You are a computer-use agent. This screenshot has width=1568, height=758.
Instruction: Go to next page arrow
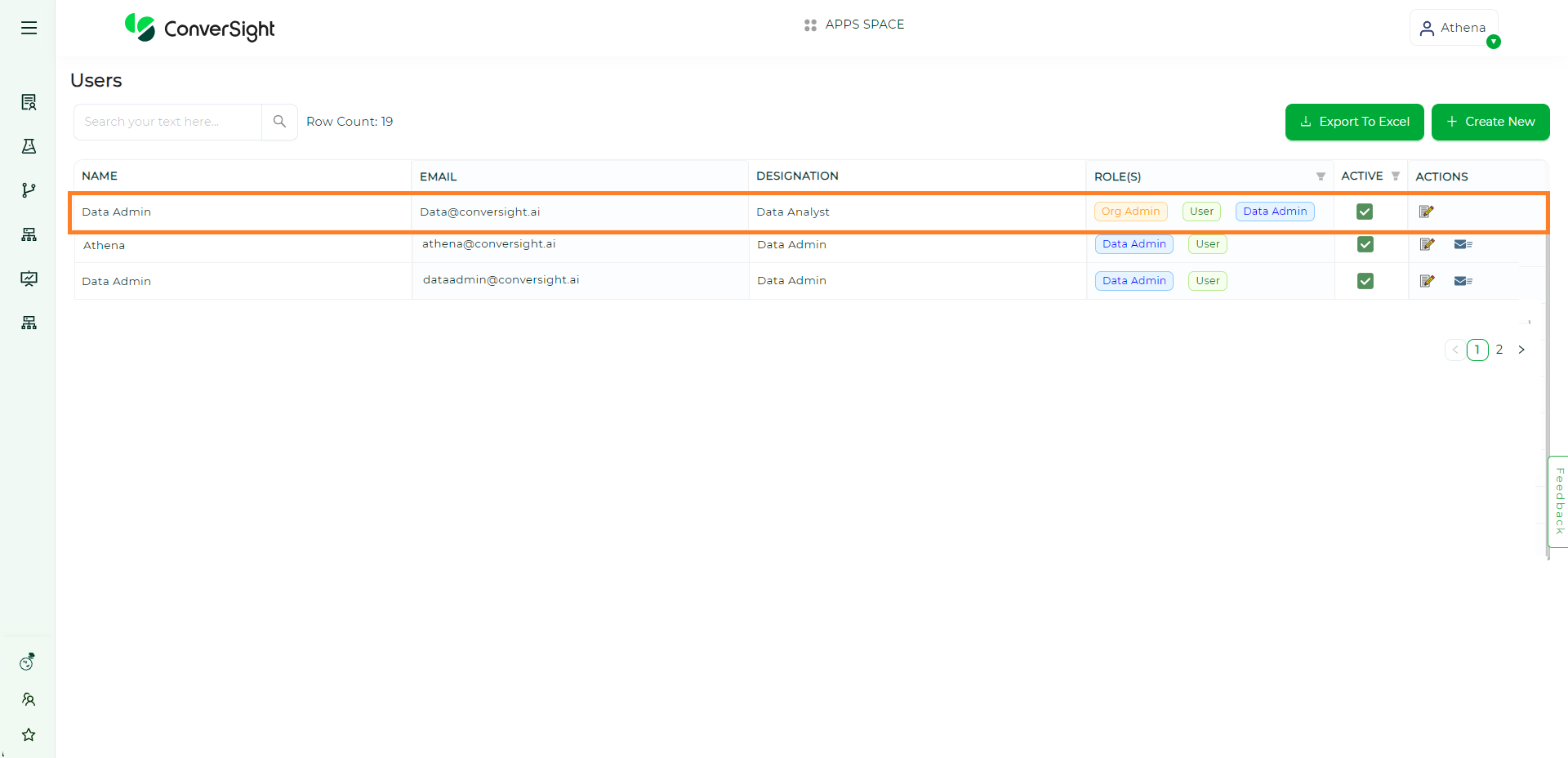point(1521,350)
